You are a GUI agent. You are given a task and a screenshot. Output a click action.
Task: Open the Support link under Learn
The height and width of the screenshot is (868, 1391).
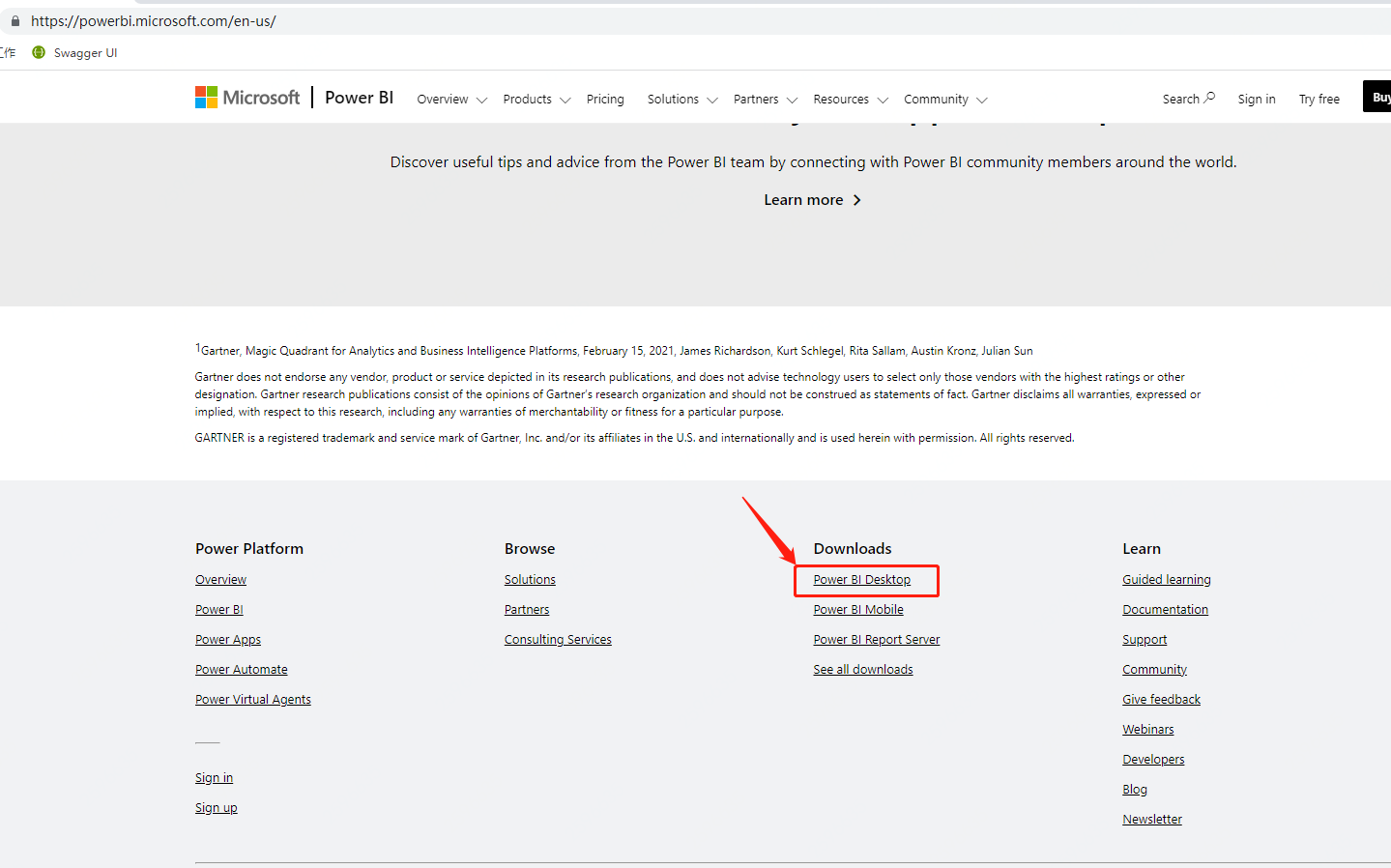tap(1145, 640)
